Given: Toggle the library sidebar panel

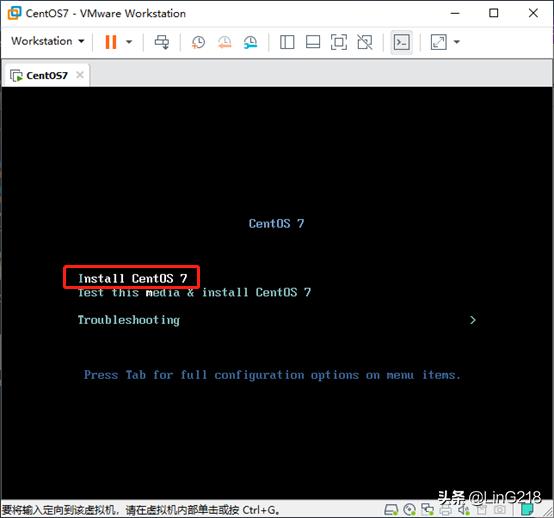Looking at the screenshot, I should click(x=287, y=42).
